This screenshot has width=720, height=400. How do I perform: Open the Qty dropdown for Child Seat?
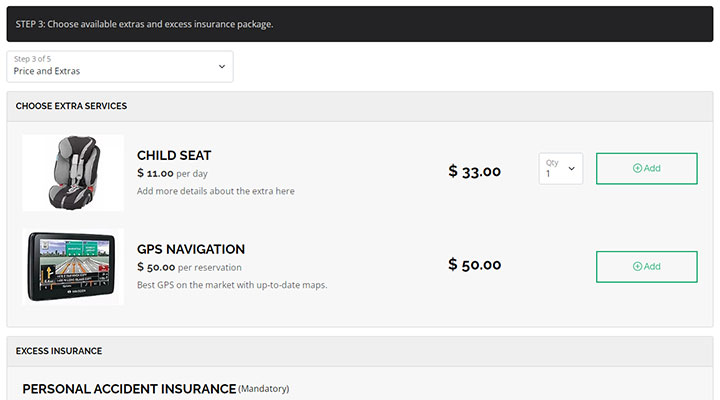561,169
